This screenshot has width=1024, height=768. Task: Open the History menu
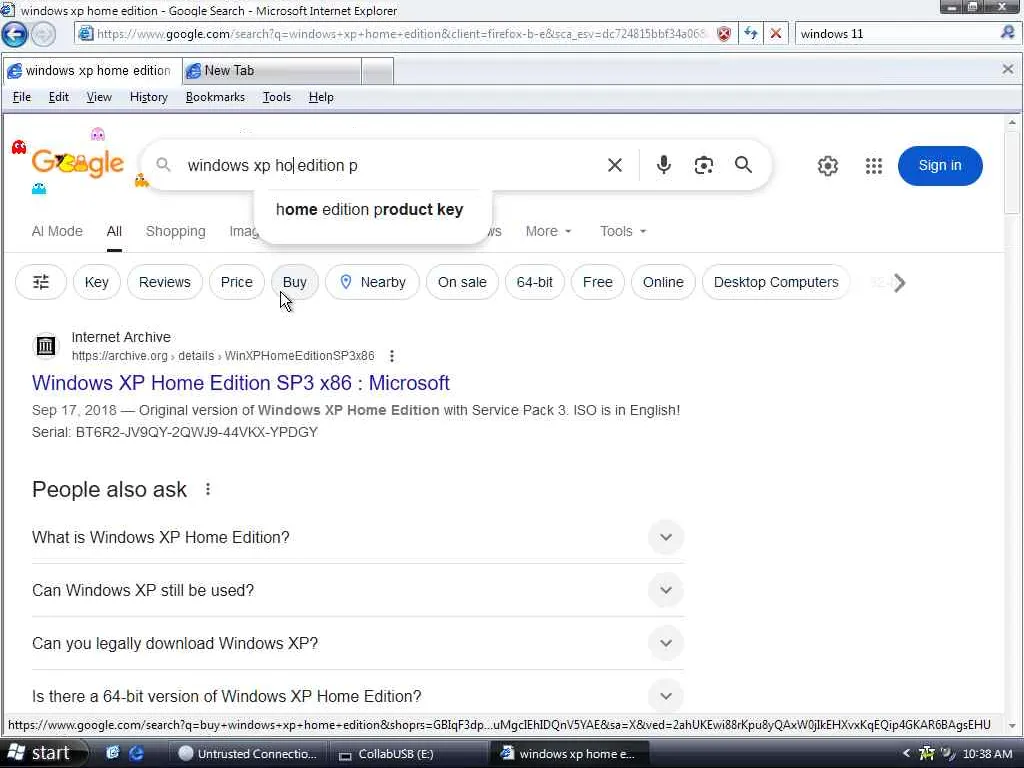(148, 97)
